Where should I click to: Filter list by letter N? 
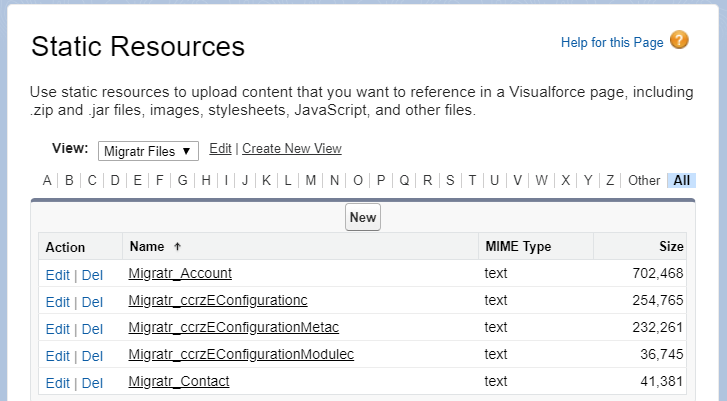click(334, 180)
